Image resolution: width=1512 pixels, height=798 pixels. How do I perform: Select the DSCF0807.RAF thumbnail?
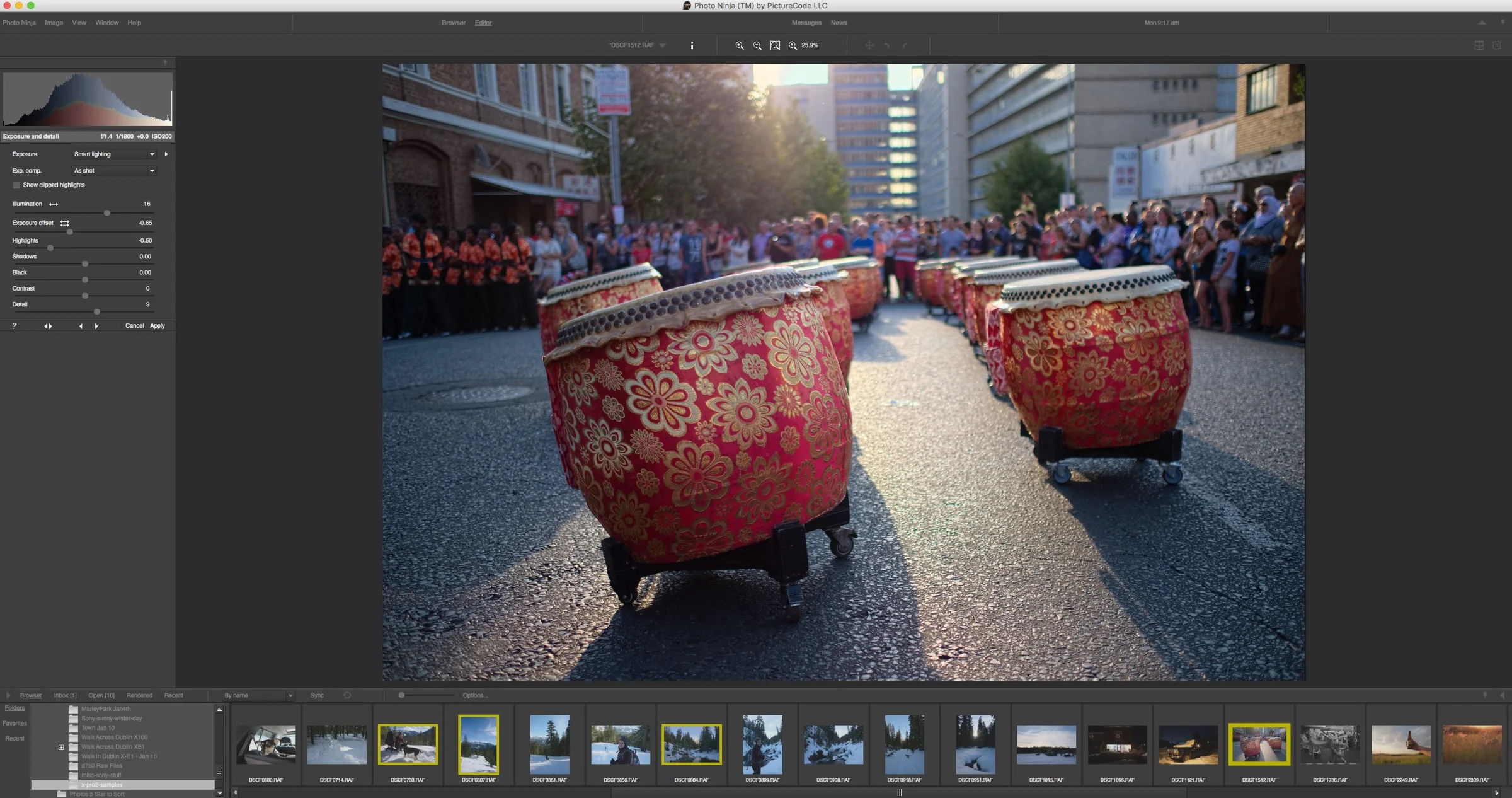(x=479, y=744)
